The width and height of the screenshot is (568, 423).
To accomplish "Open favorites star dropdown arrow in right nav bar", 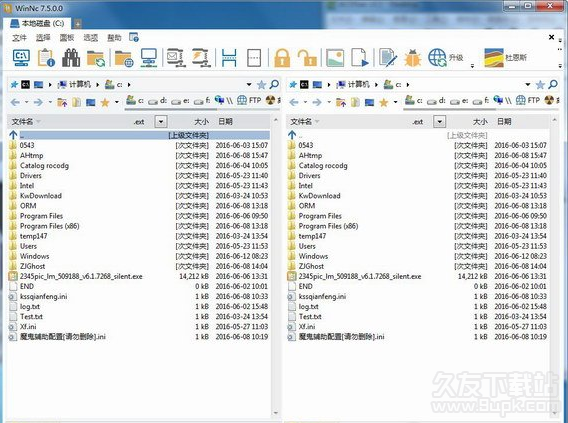I will click(x=395, y=102).
